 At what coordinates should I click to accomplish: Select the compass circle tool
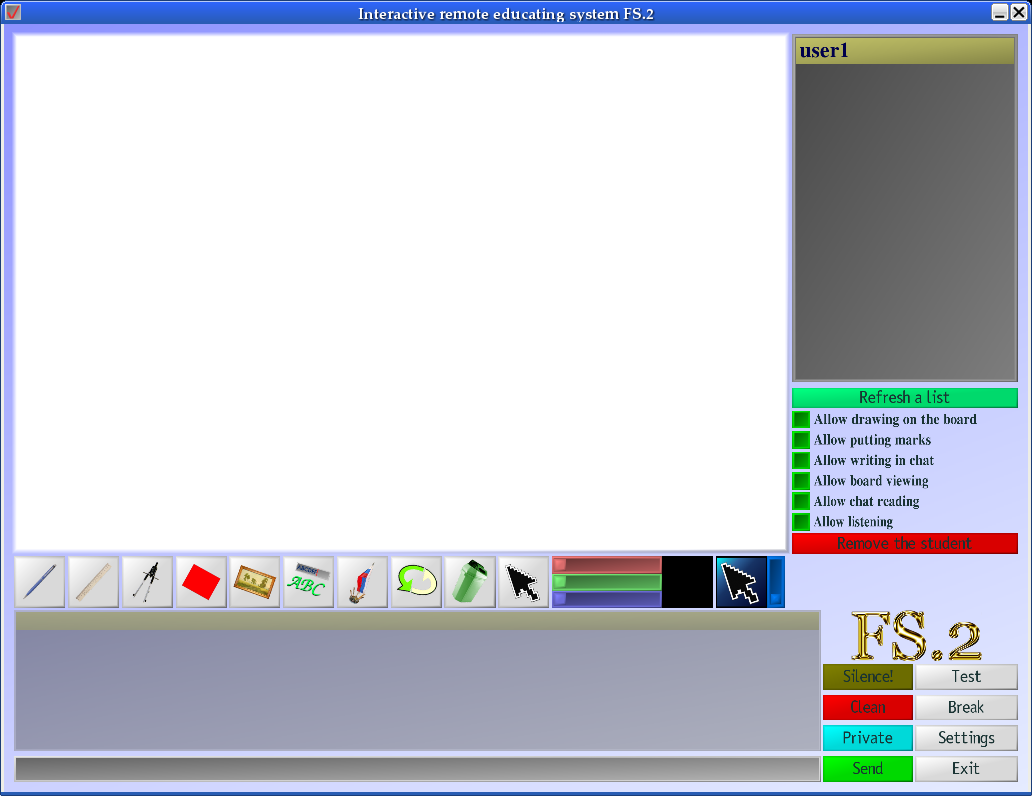(x=147, y=582)
